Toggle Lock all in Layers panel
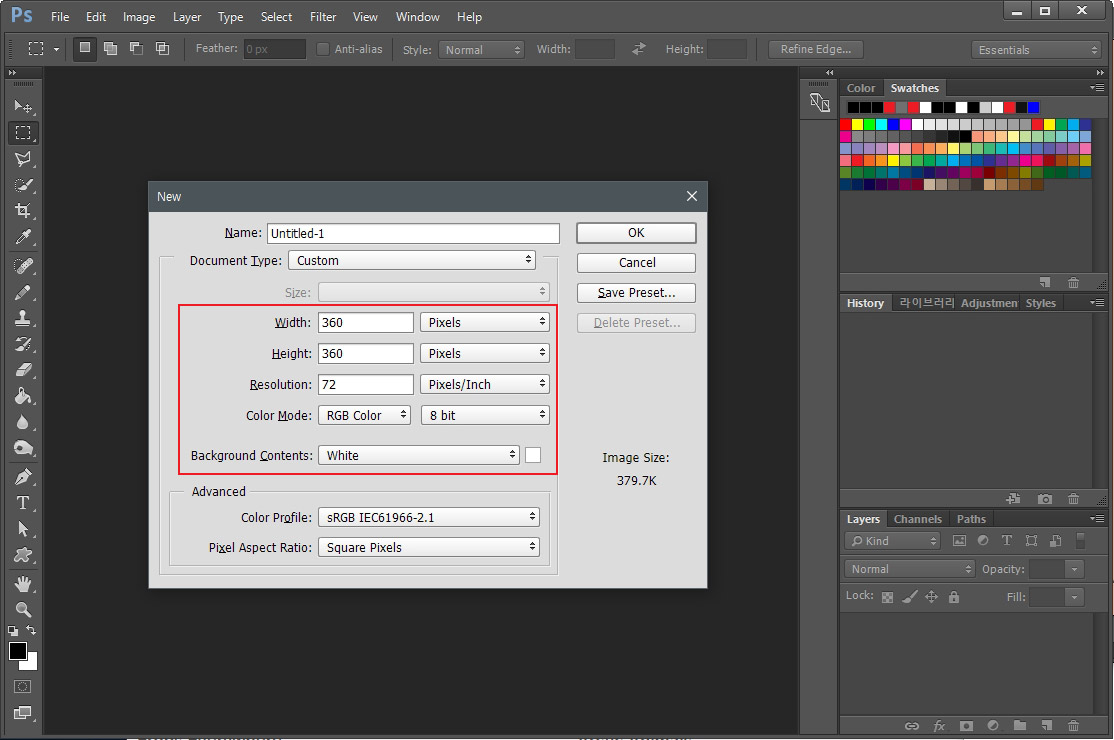This screenshot has height=740, width=1114. pos(953,597)
